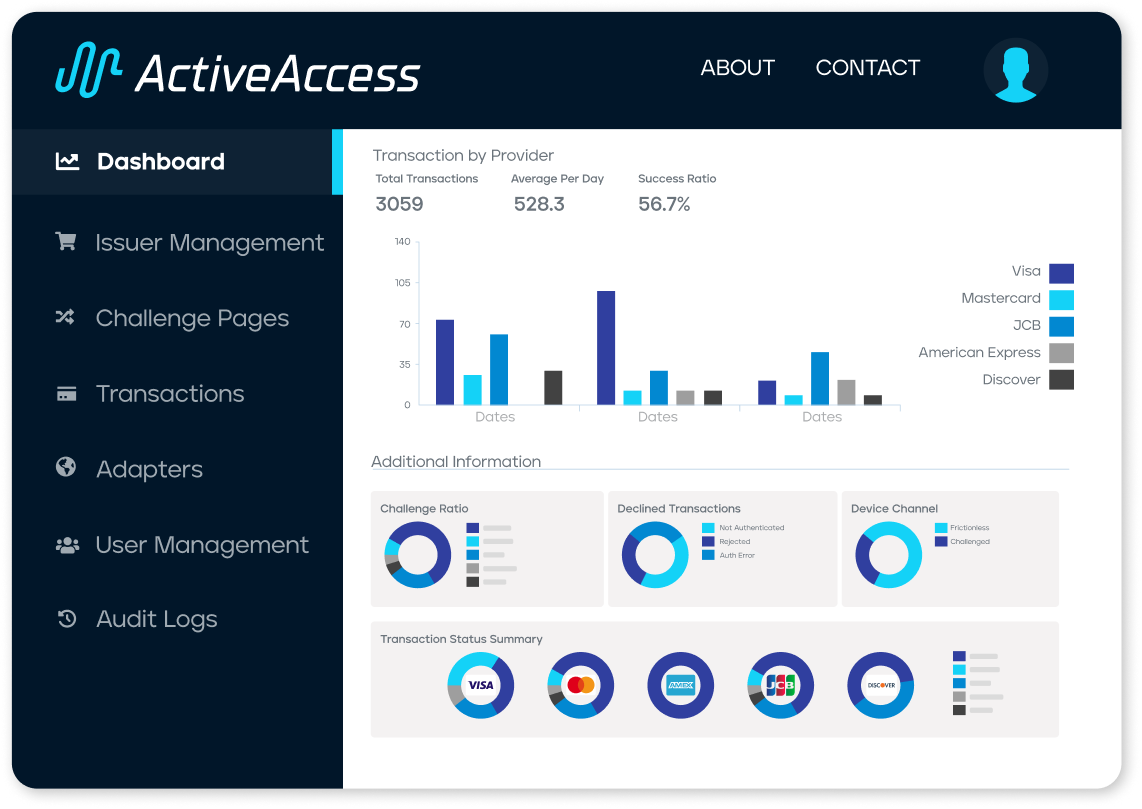Viewport: 1142px width, 809px height.
Task: Click the Success Ratio metric
Action: [665, 191]
